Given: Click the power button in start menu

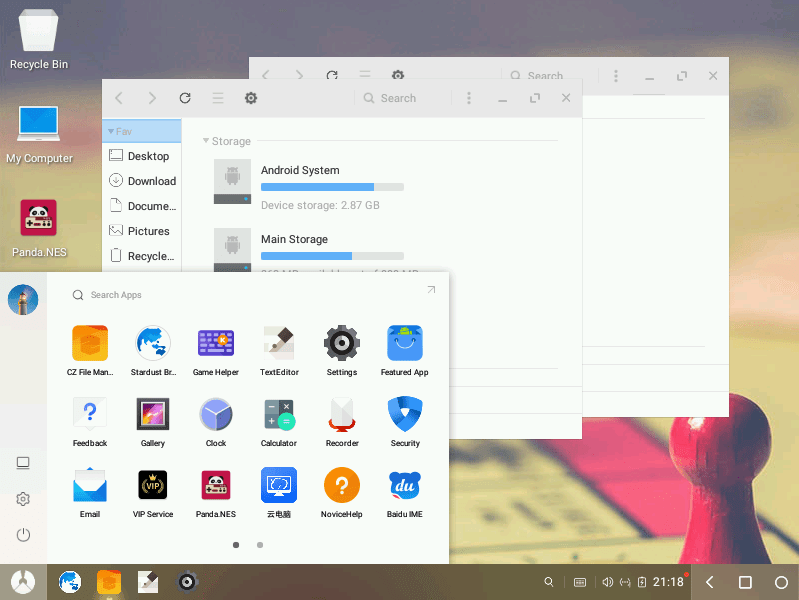Looking at the screenshot, I should coord(23,535).
